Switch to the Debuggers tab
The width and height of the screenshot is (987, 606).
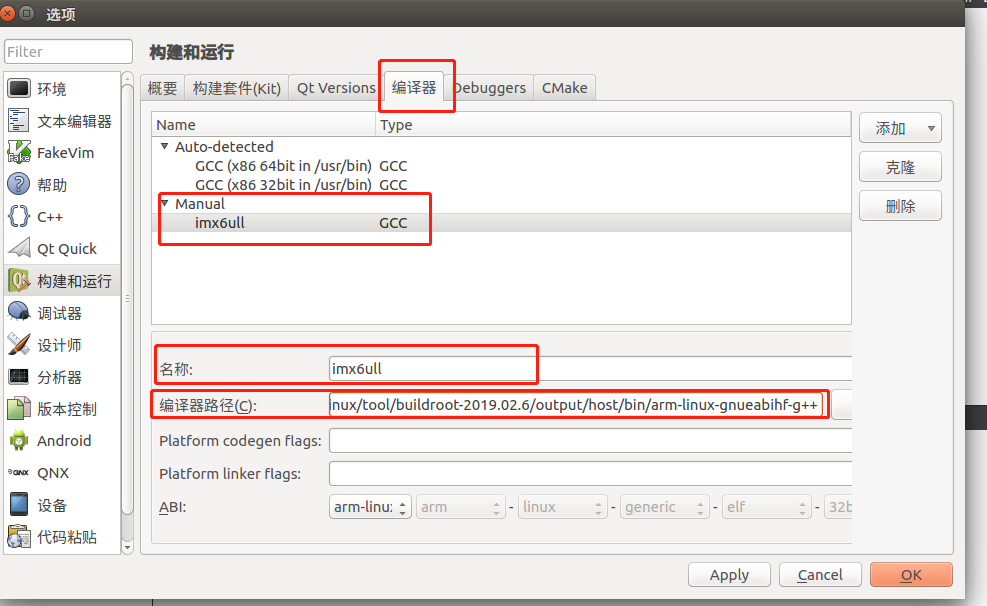pos(489,87)
